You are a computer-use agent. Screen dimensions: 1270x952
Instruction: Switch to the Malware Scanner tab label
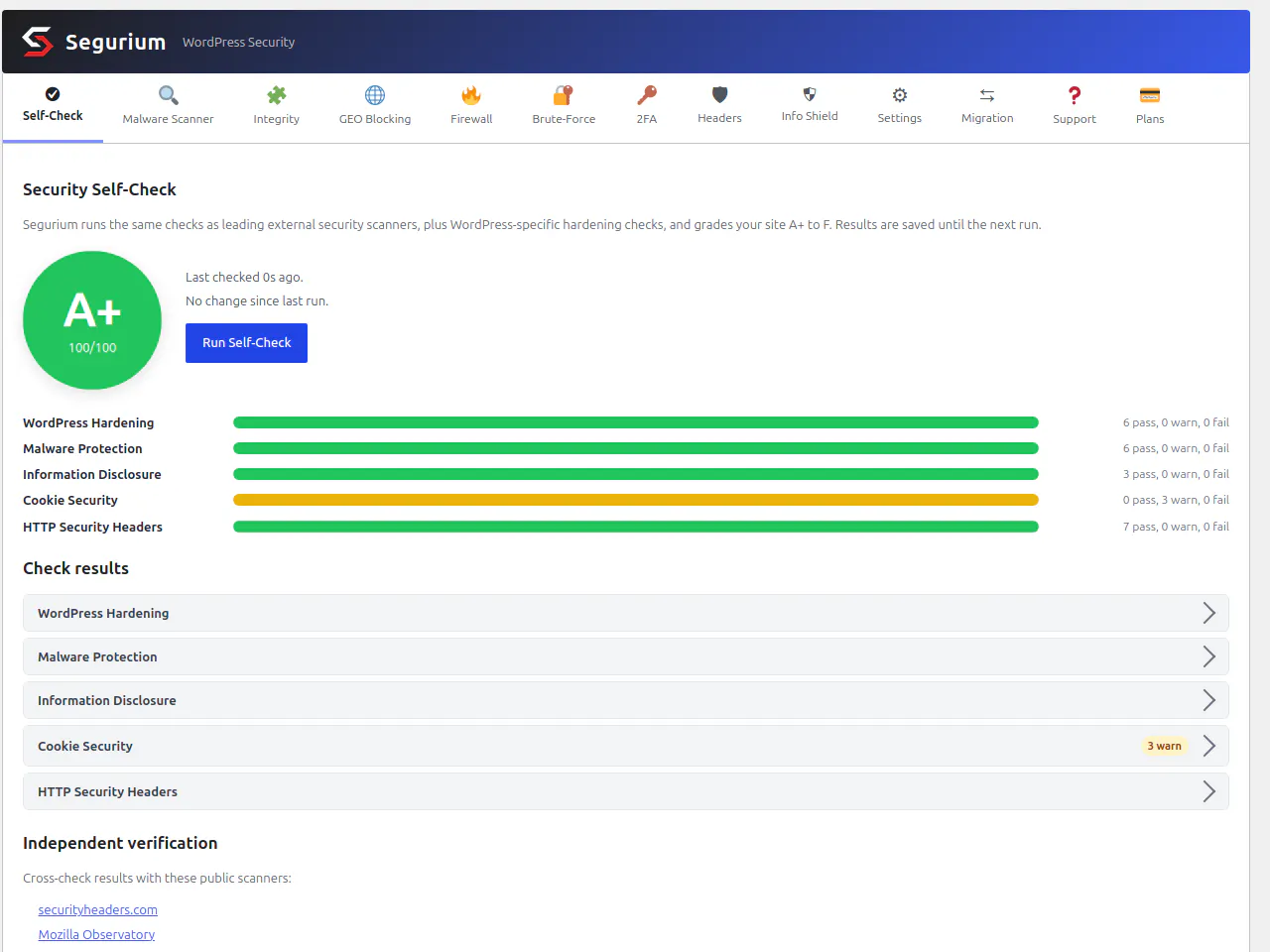coord(169,119)
